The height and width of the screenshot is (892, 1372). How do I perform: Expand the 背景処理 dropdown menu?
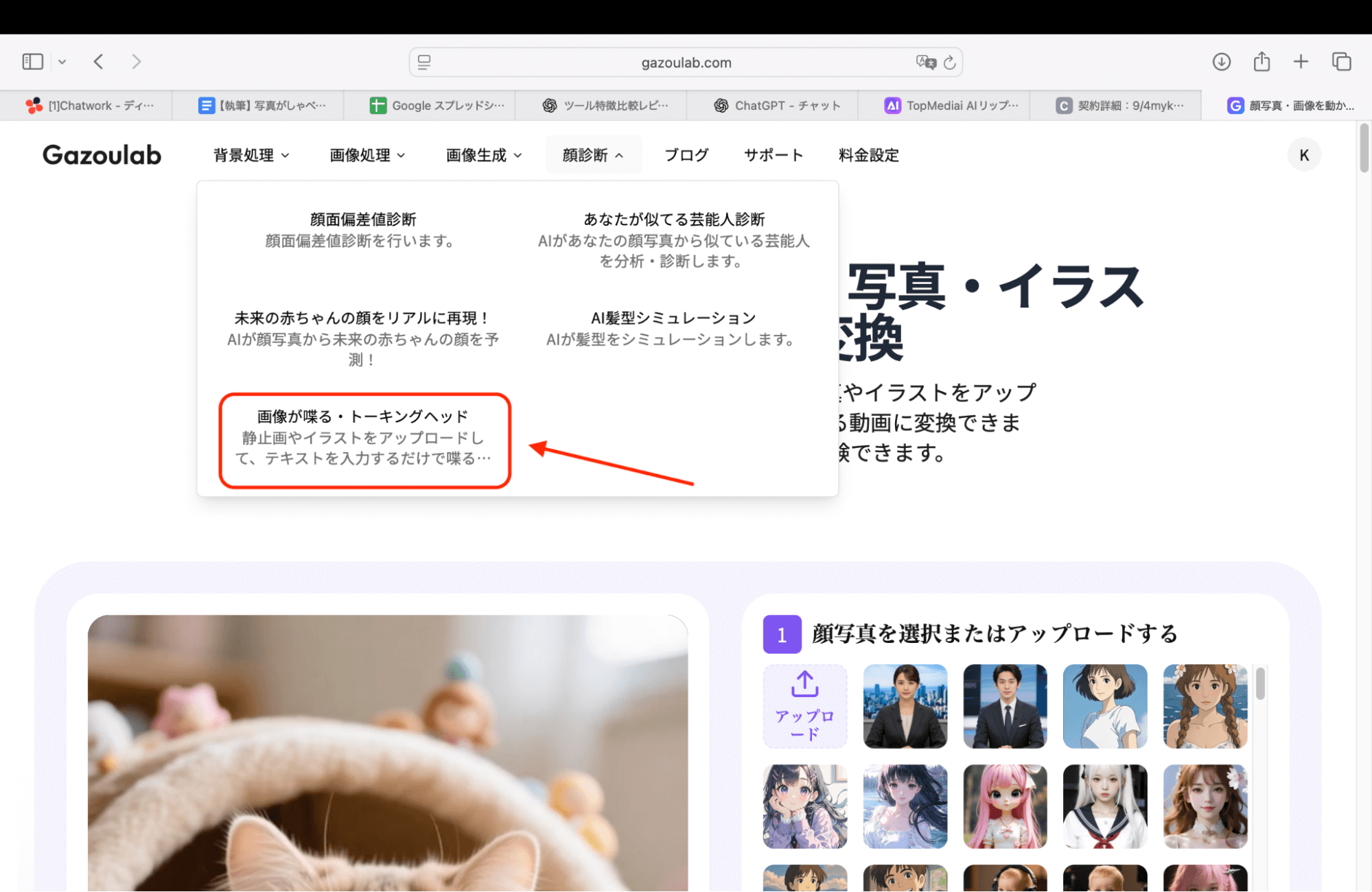[251, 154]
